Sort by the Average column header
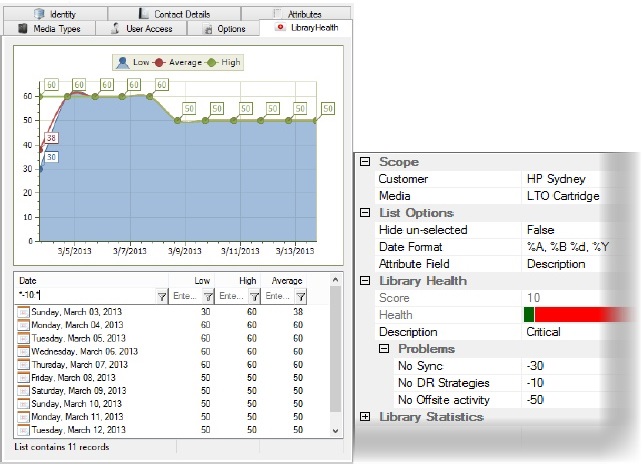 click(x=284, y=281)
